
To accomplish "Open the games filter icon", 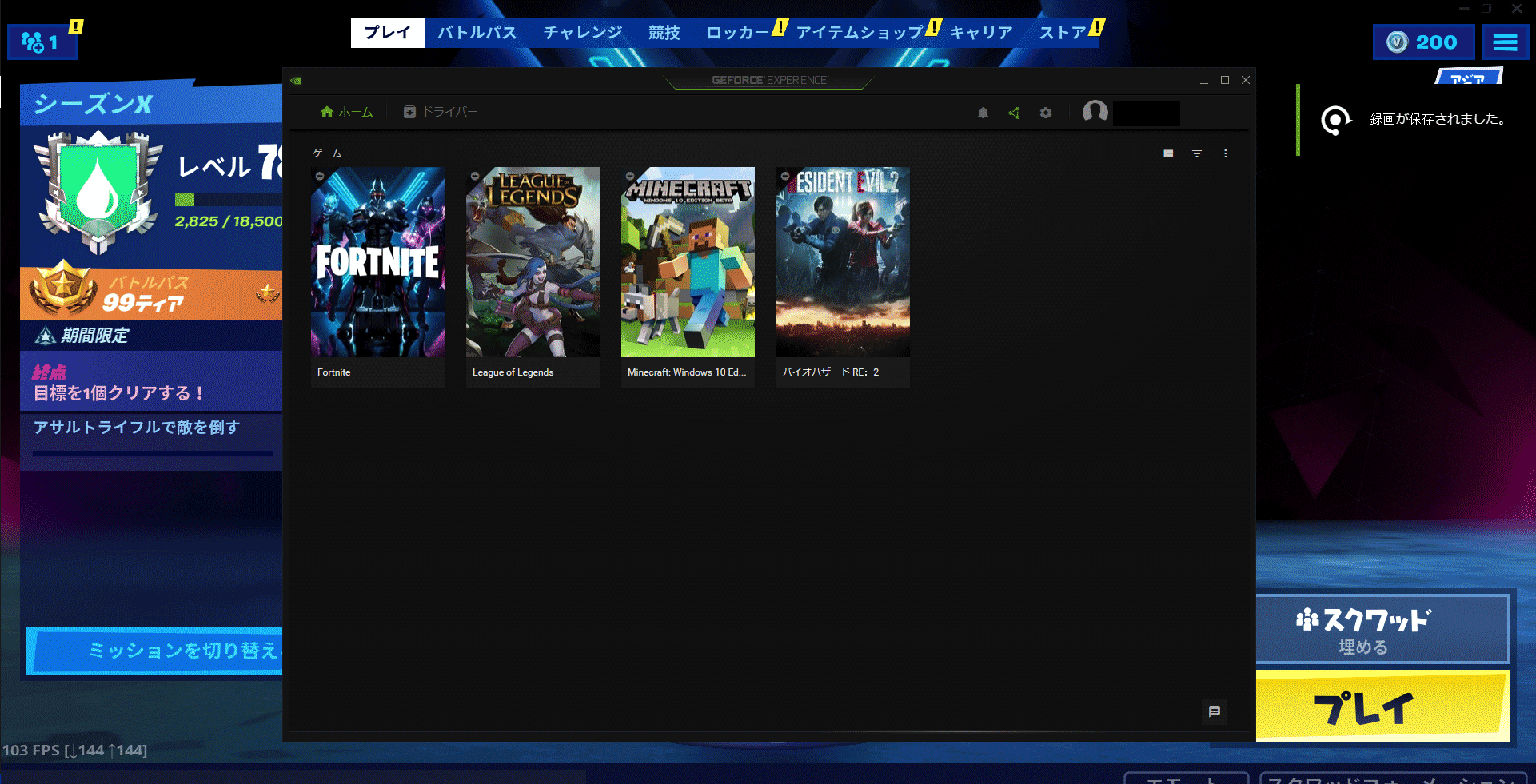I will point(1197,153).
